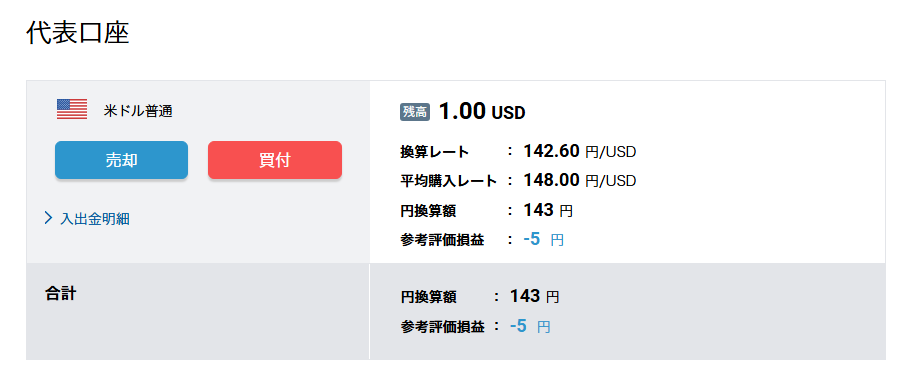
Task: Click the 代表口座 page heading
Action: 78,33
